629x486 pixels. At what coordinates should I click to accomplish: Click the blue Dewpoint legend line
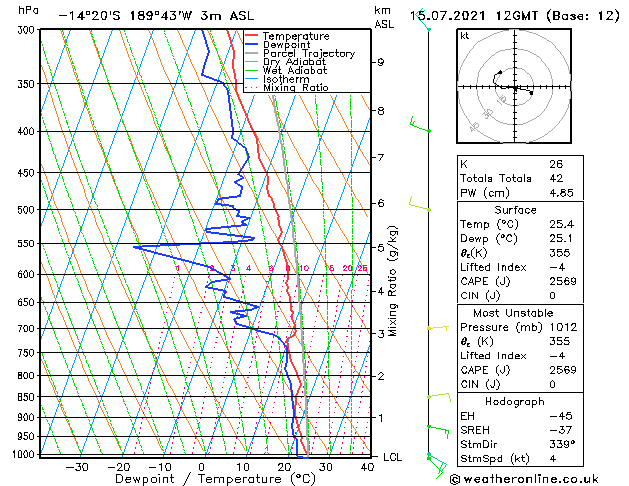(x=252, y=45)
